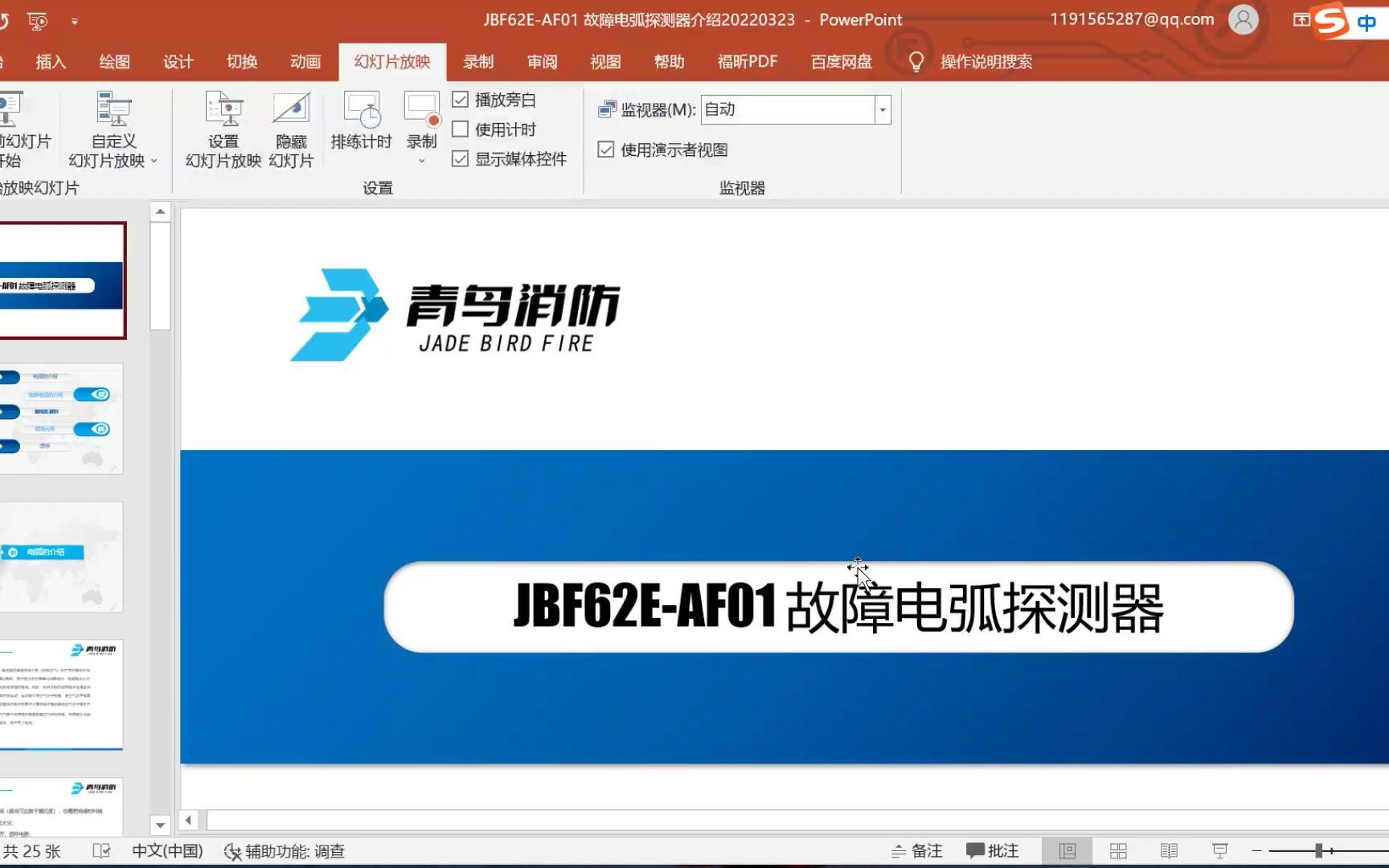The height and width of the screenshot is (868, 1389).
Task: Open the Foxit PDF (福昕PDF) tab
Action: point(748,62)
